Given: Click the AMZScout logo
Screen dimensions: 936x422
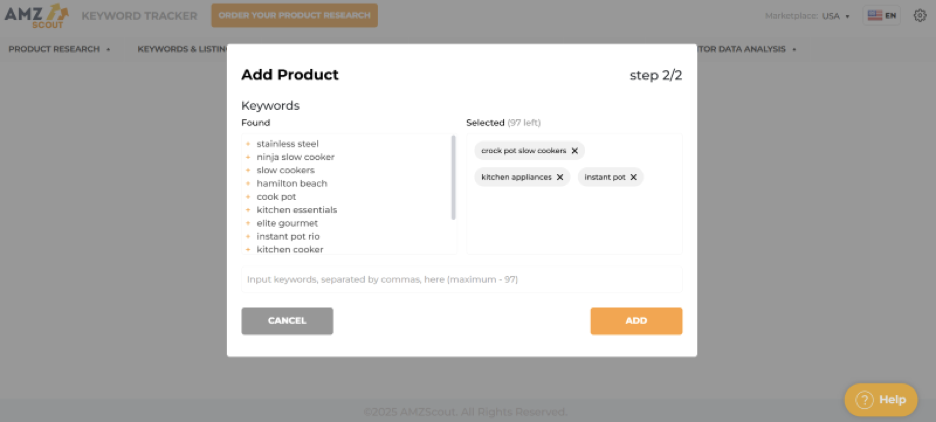Looking at the screenshot, I should point(36,15).
